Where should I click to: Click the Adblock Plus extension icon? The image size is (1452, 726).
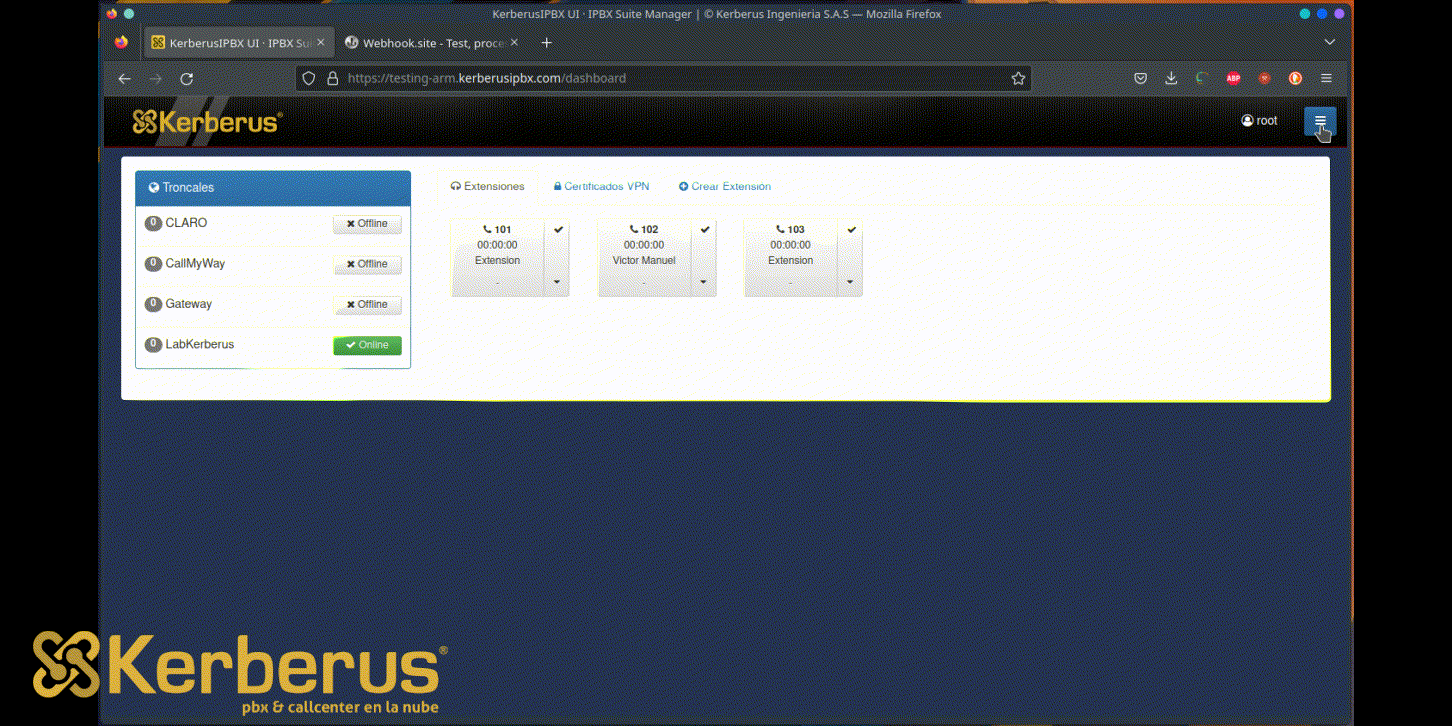pos(1233,78)
